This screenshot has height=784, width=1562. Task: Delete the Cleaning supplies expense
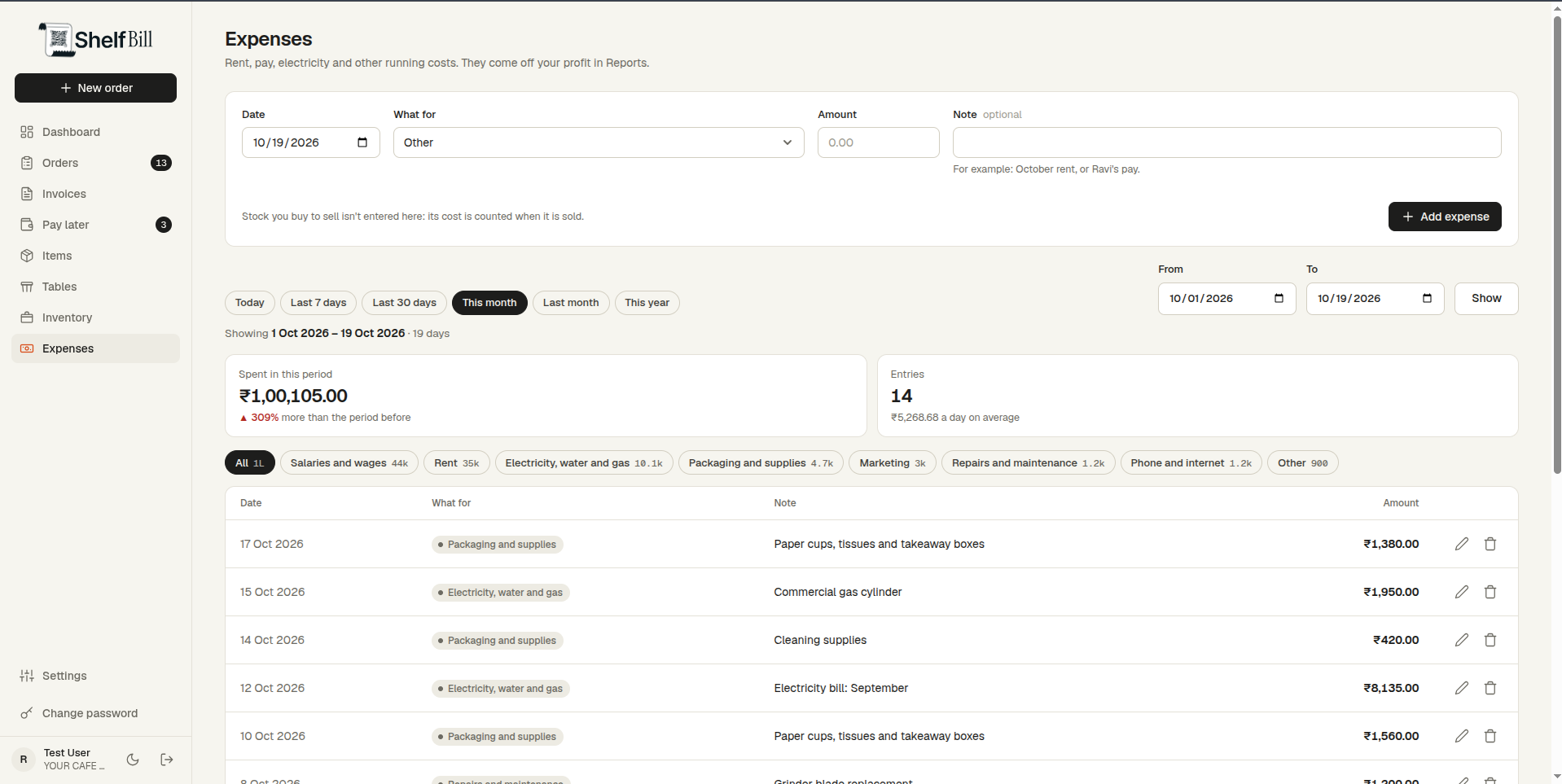pyautogui.click(x=1490, y=640)
